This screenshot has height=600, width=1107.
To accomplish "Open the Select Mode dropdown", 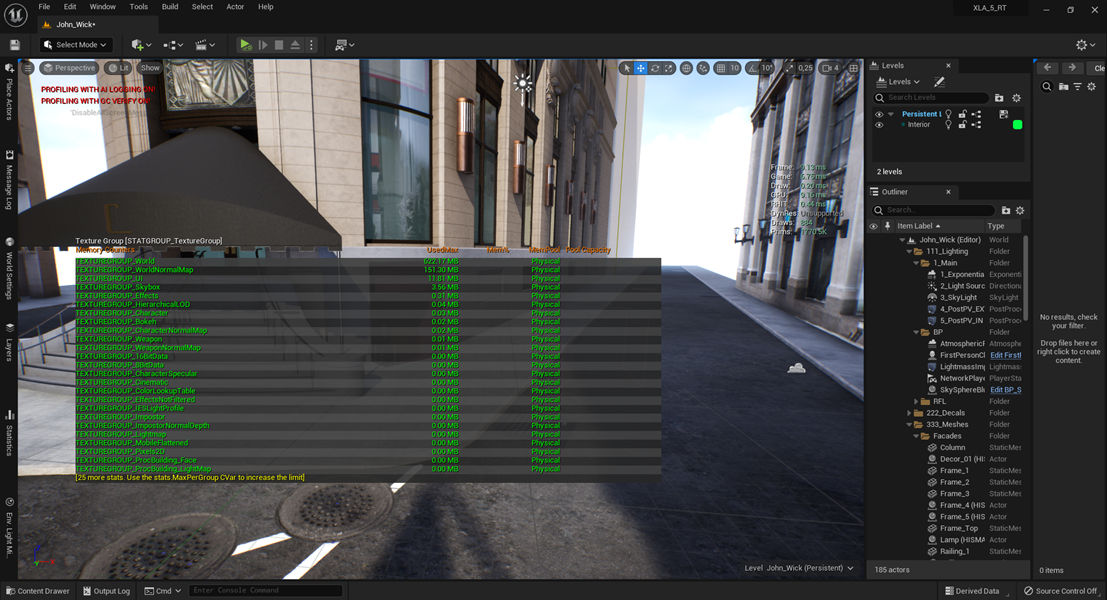I will (x=76, y=44).
